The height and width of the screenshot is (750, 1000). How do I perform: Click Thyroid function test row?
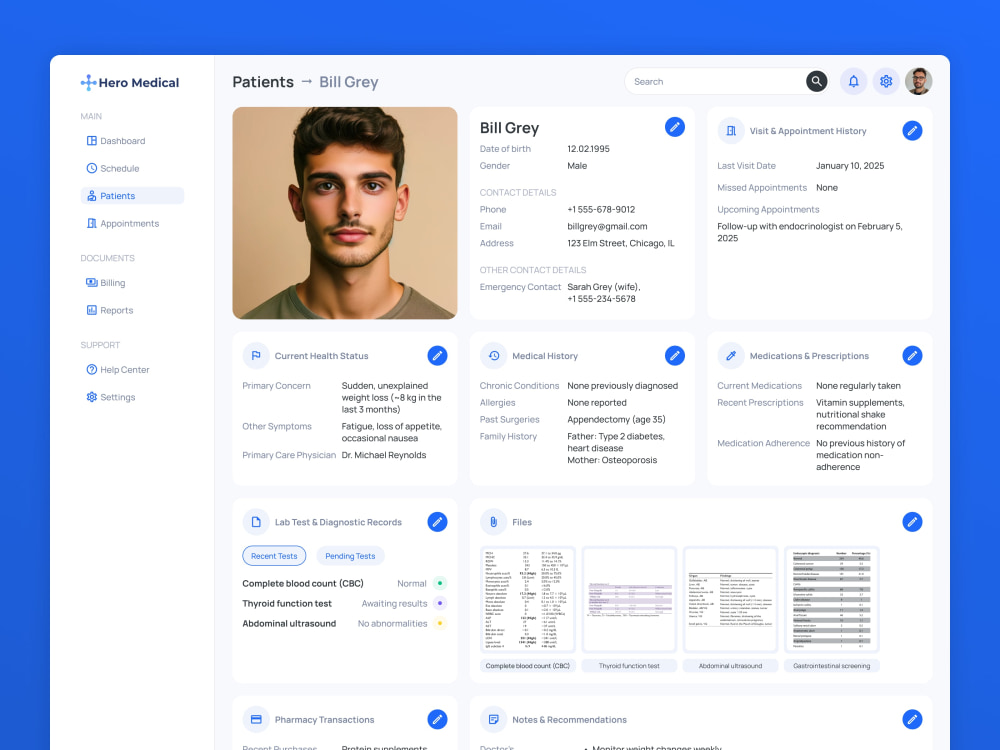coord(344,603)
